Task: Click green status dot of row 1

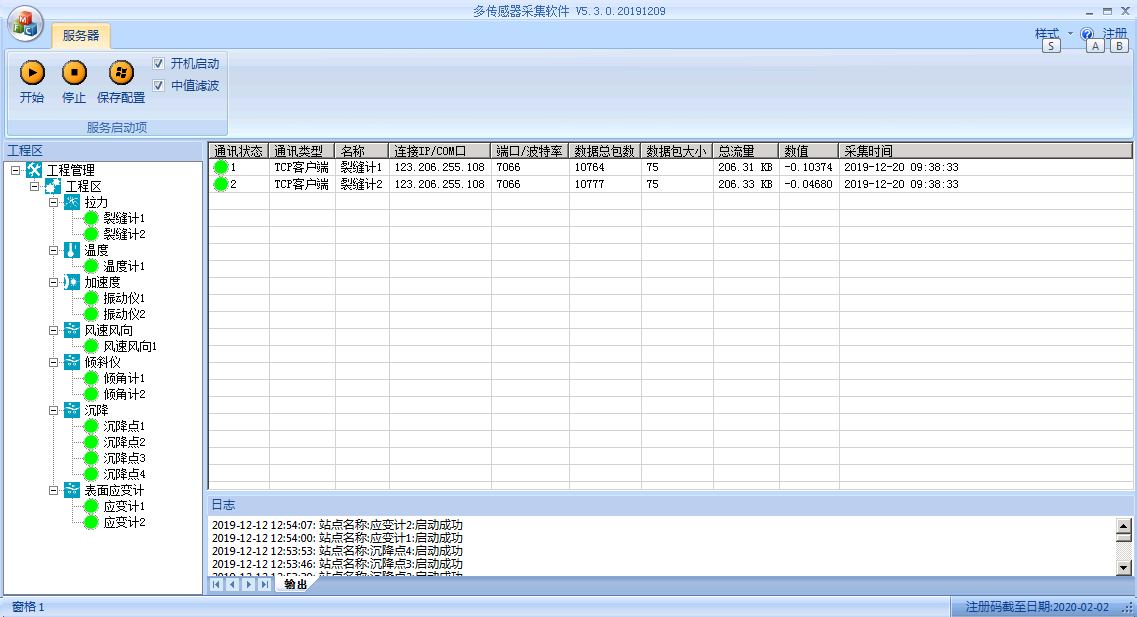Action: click(221, 168)
